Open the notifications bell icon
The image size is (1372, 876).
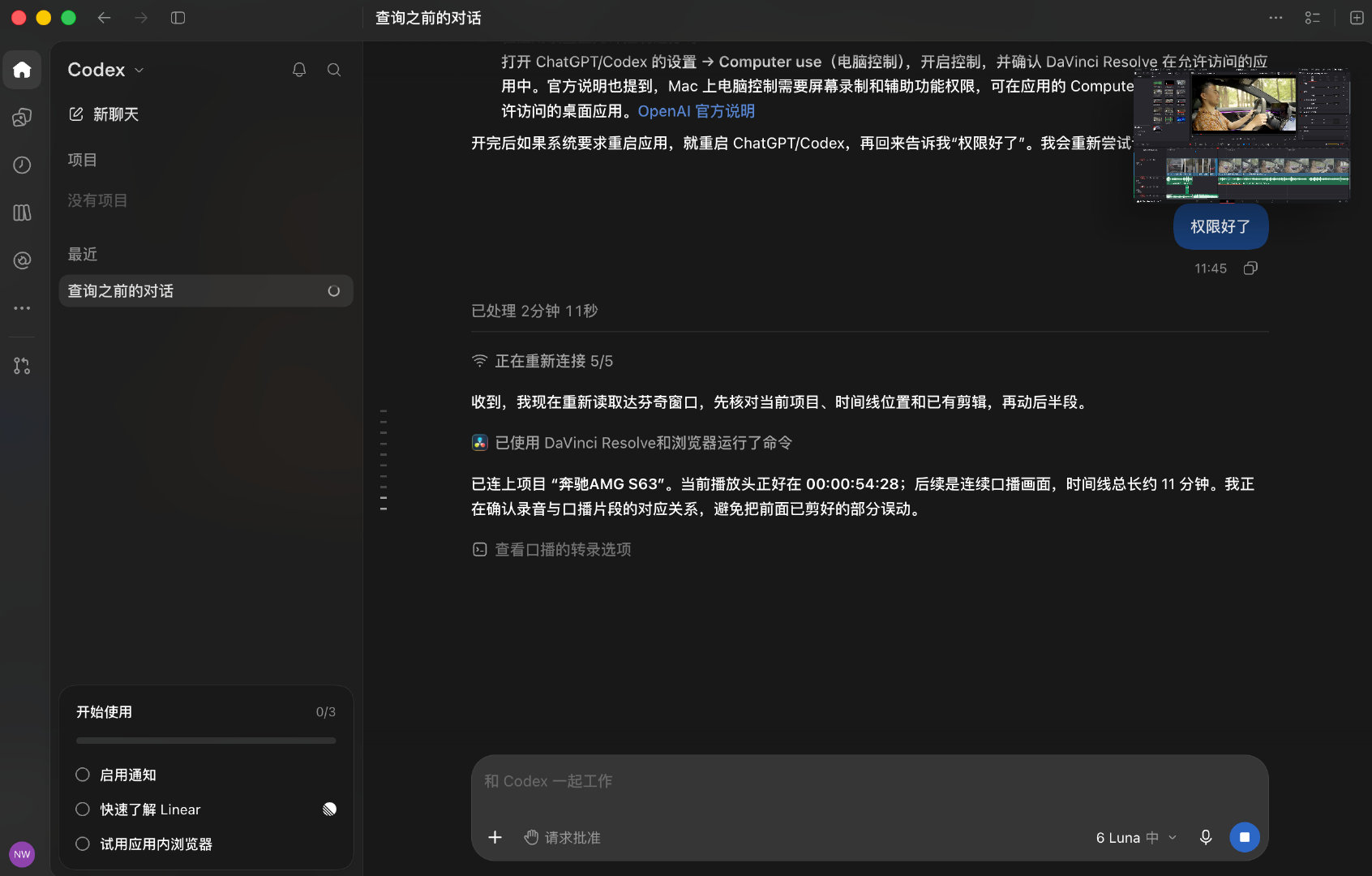point(299,70)
